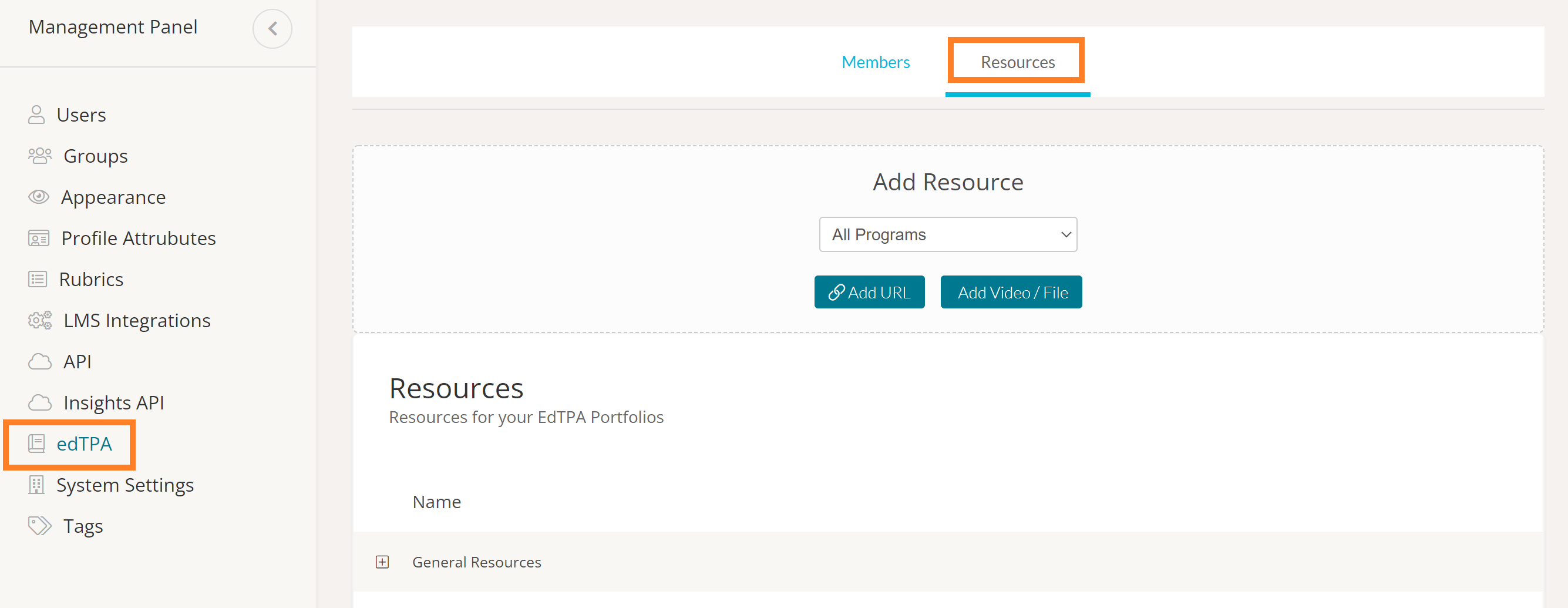Click the Name column header
Image resolution: width=1568 pixels, height=608 pixels.
(436, 502)
